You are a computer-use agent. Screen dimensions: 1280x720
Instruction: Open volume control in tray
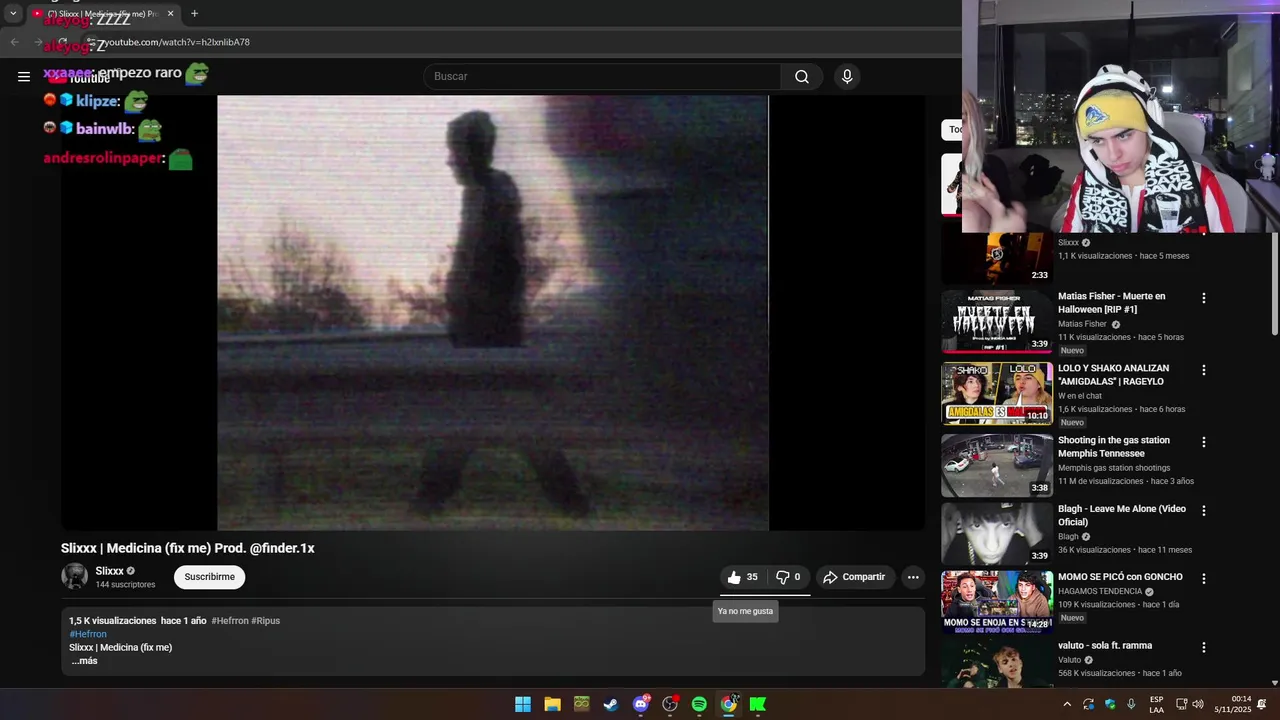point(1197,705)
